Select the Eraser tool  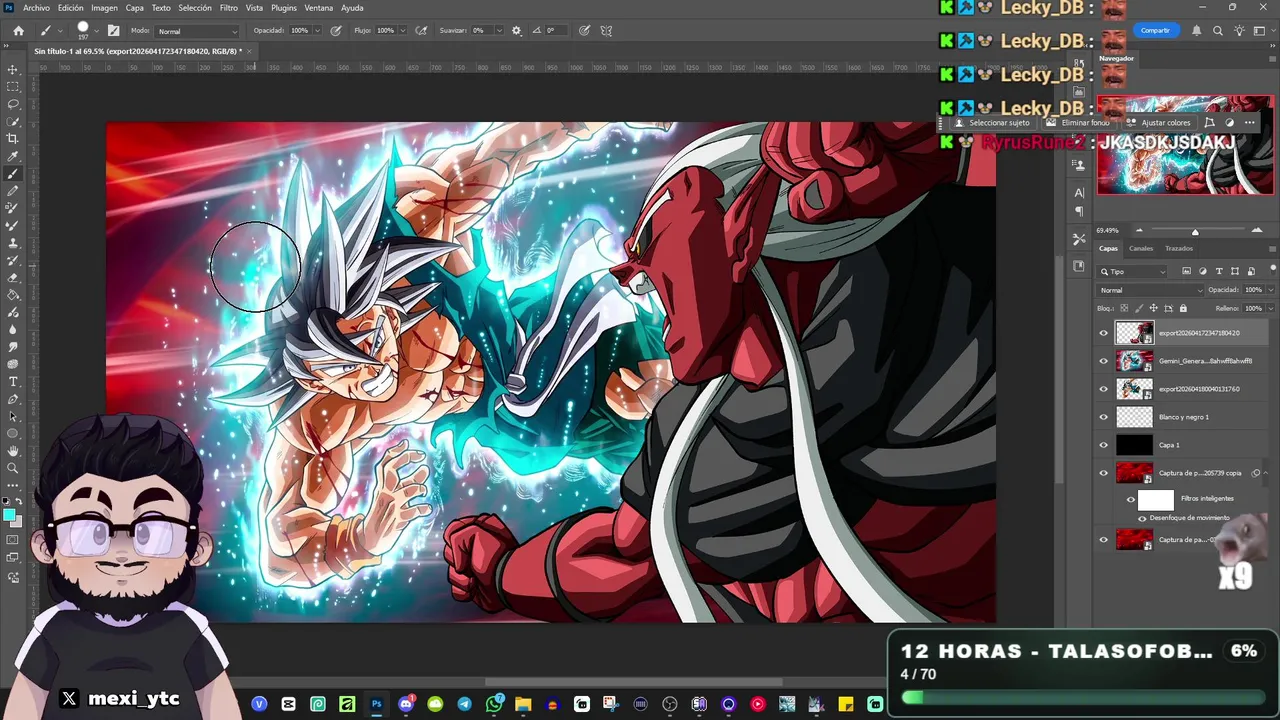(13, 278)
